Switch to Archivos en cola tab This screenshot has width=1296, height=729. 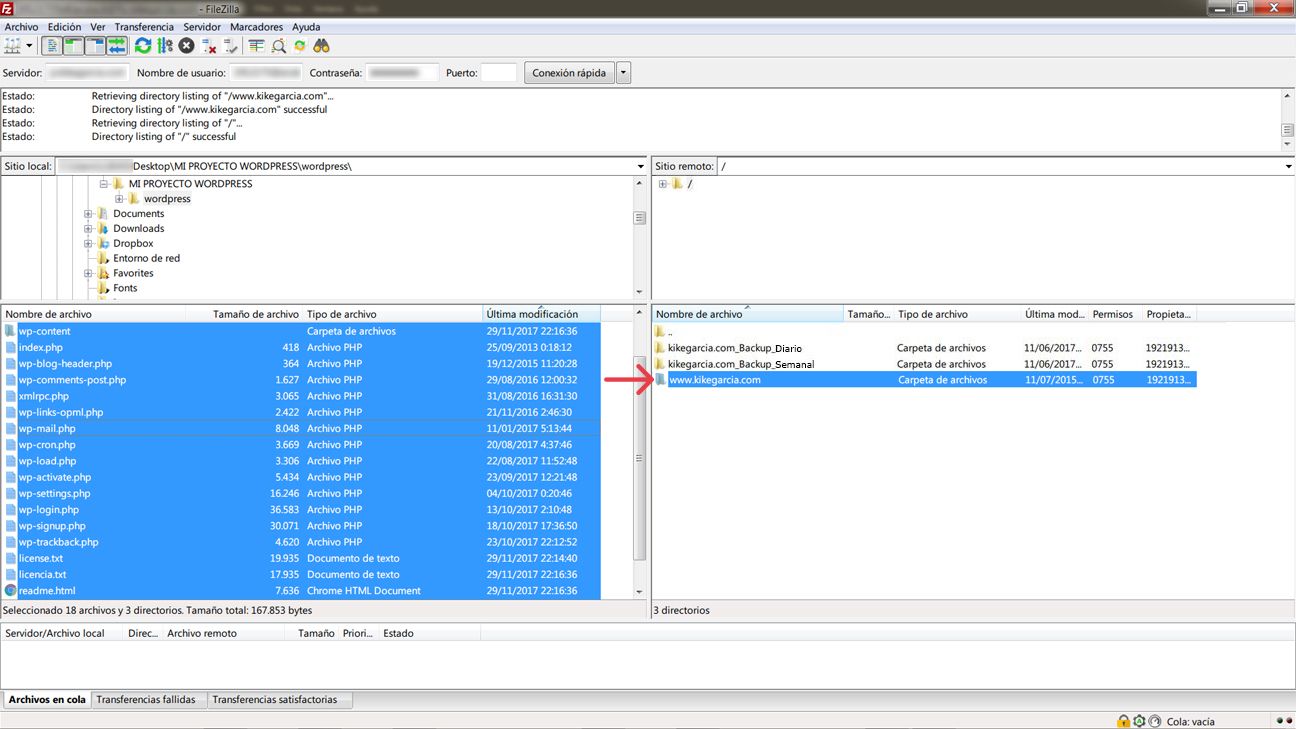47,700
